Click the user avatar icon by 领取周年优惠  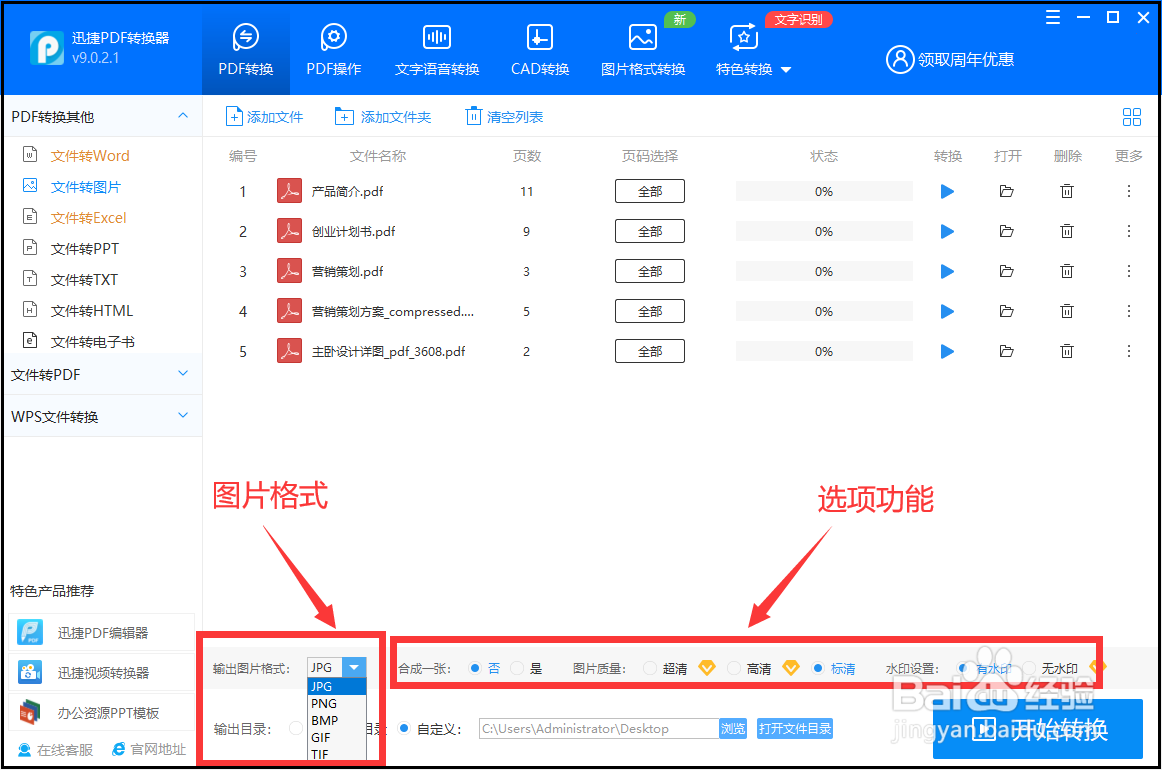tap(900, 59)
